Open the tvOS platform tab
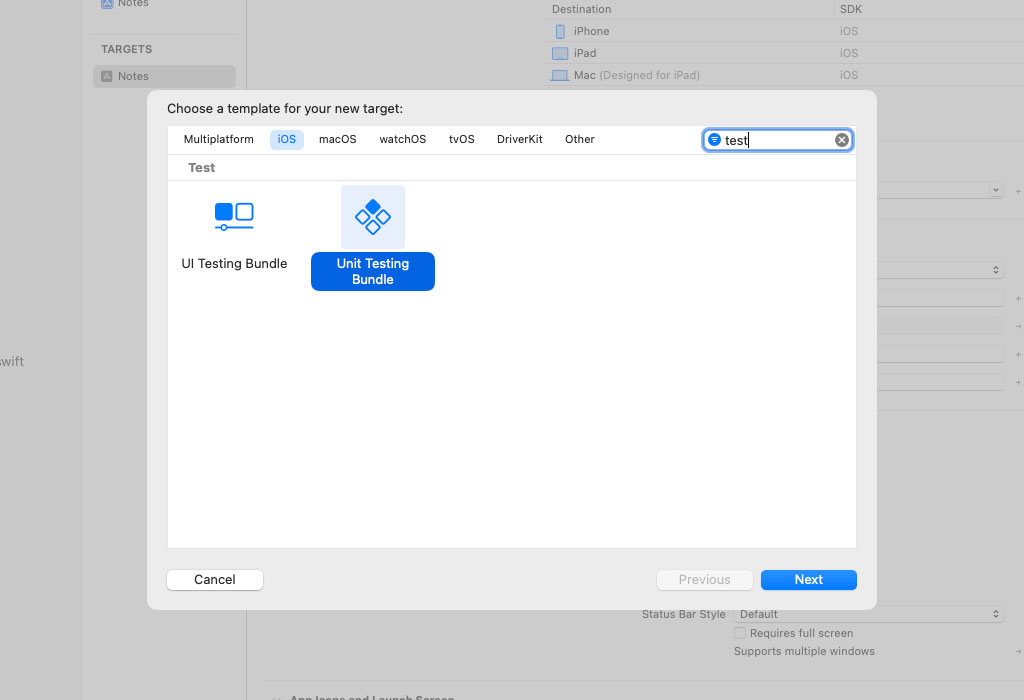1024x700 pixels. coord(461,140)
